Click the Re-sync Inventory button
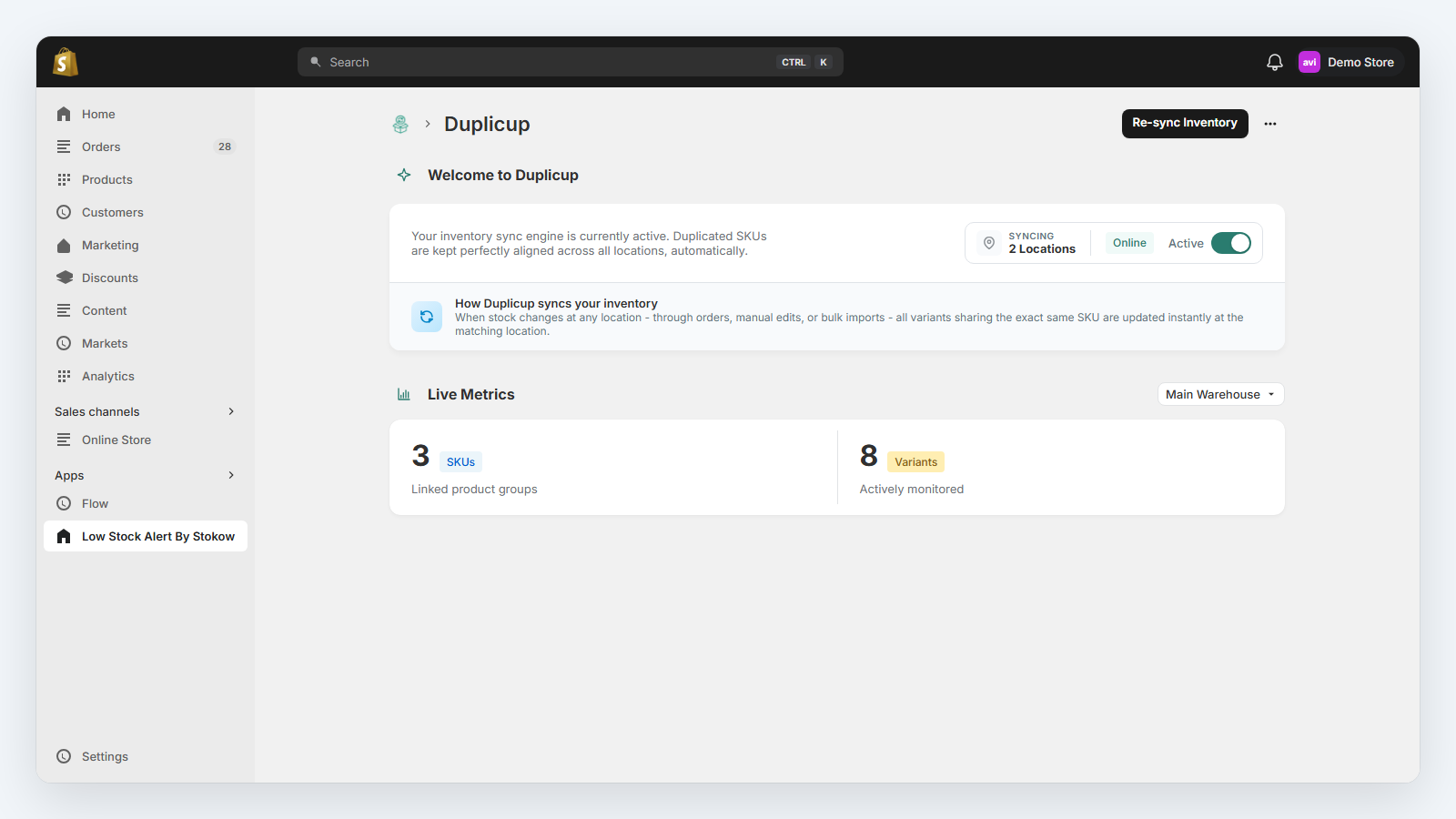Image resolution: width=1456 pixels, height=819 pixels. coord(1185,123)
